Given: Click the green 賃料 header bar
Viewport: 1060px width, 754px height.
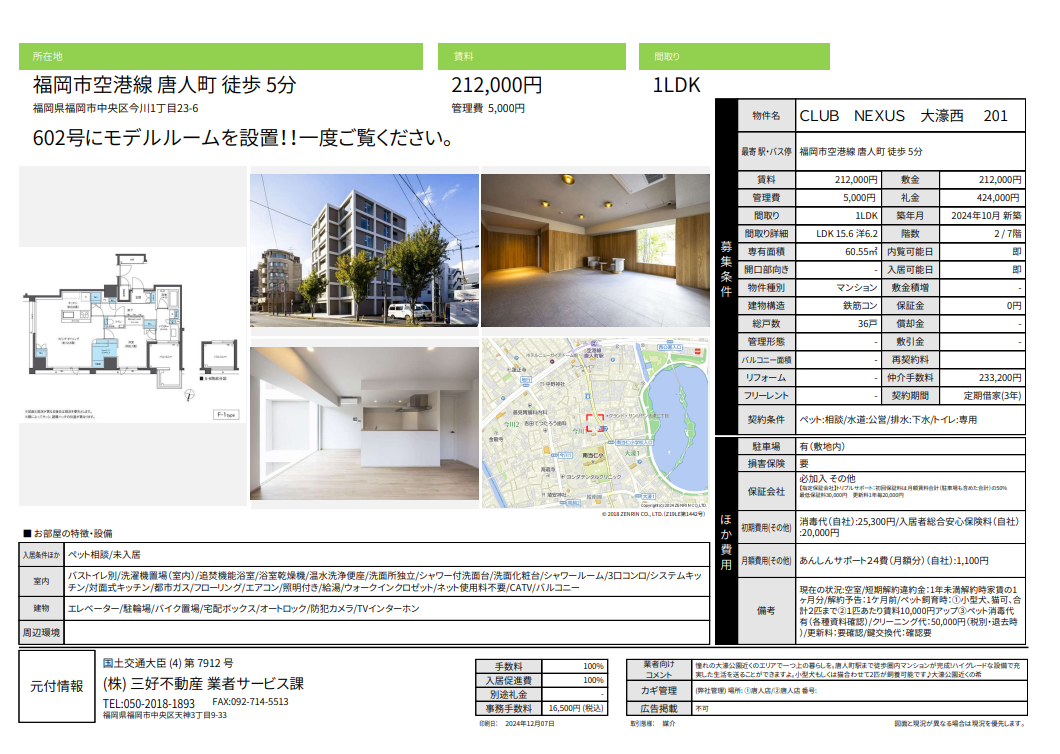Looking at the screenshot, I should click(532, 57).
